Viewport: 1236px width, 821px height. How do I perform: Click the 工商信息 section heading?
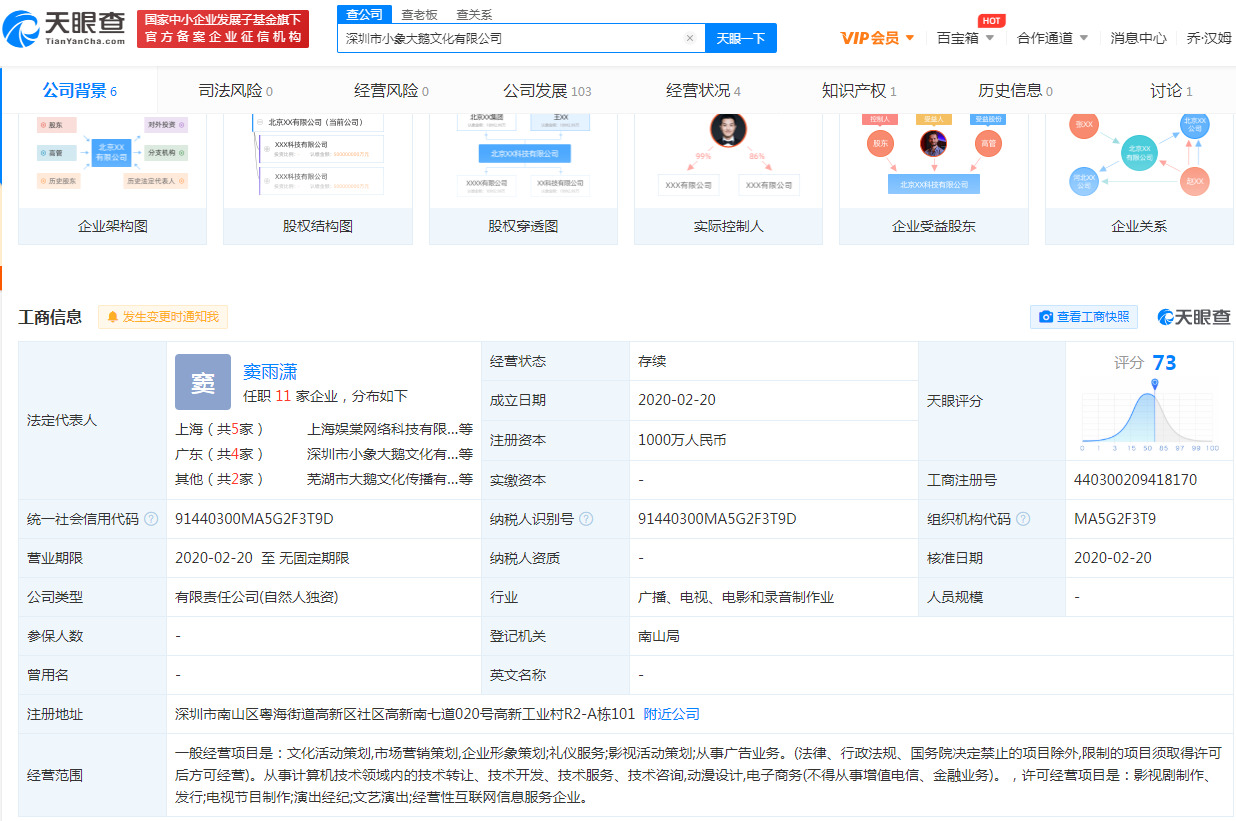[x=50, y=317]
